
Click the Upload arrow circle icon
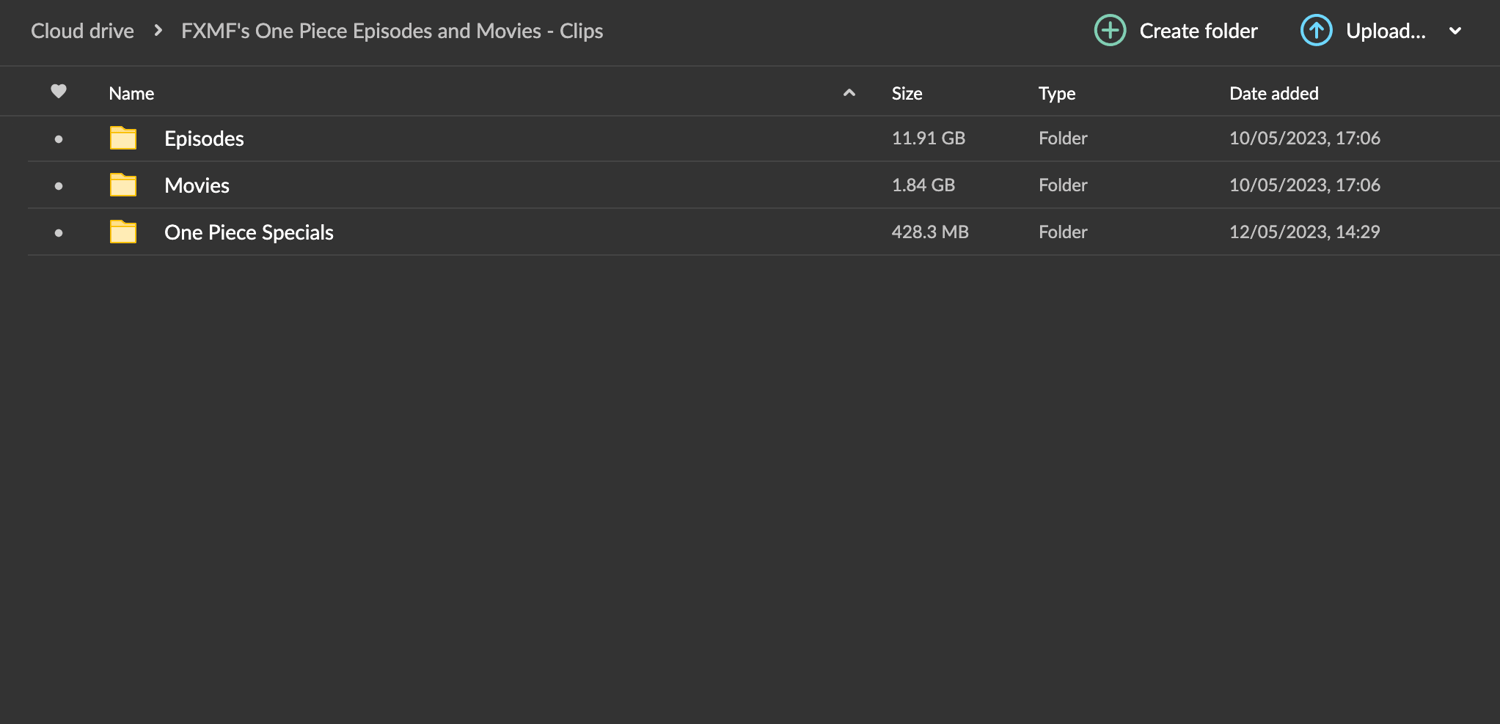click(x=1316, y=31)
